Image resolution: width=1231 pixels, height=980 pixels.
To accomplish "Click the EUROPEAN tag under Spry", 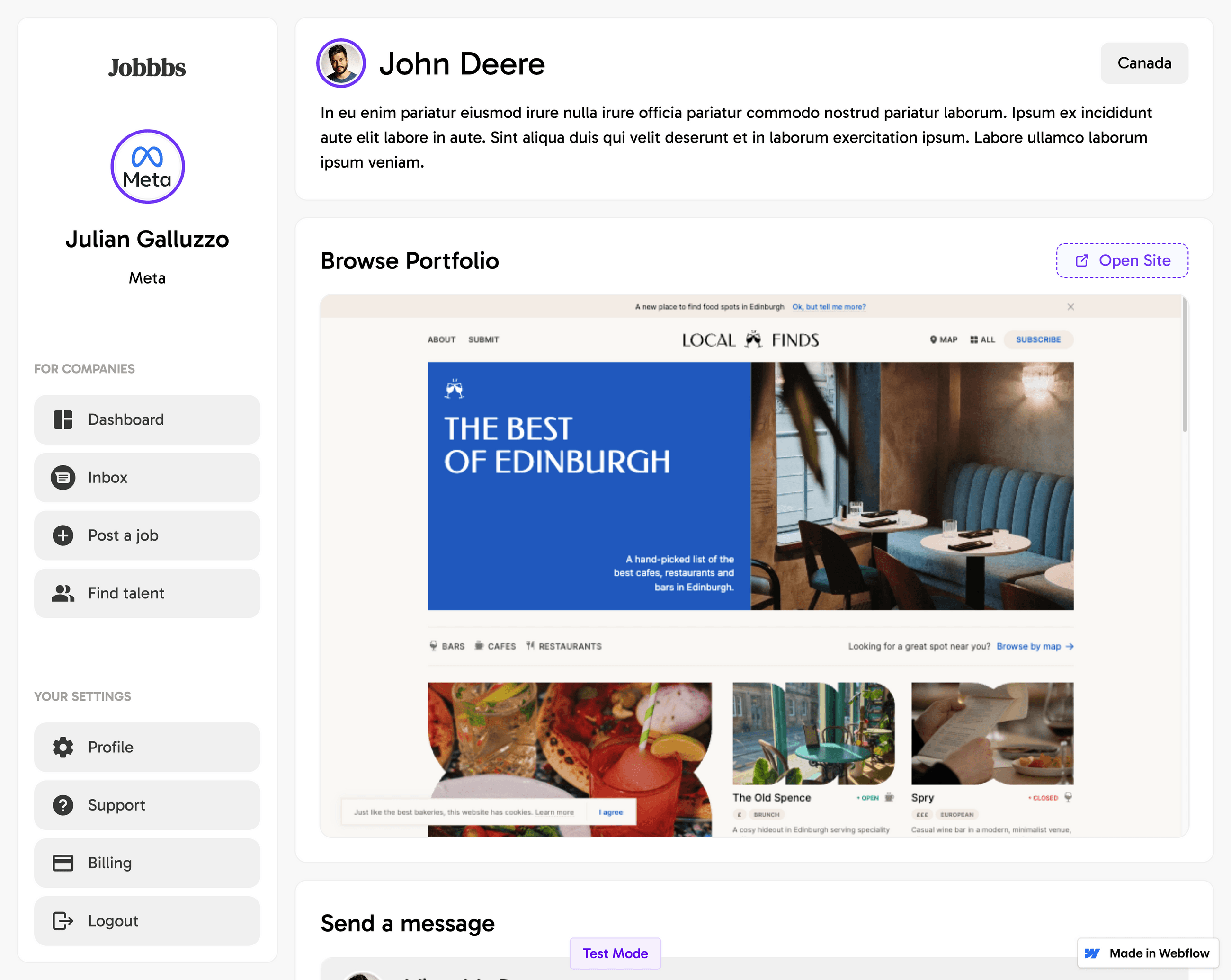I will [x=956, y=814].
